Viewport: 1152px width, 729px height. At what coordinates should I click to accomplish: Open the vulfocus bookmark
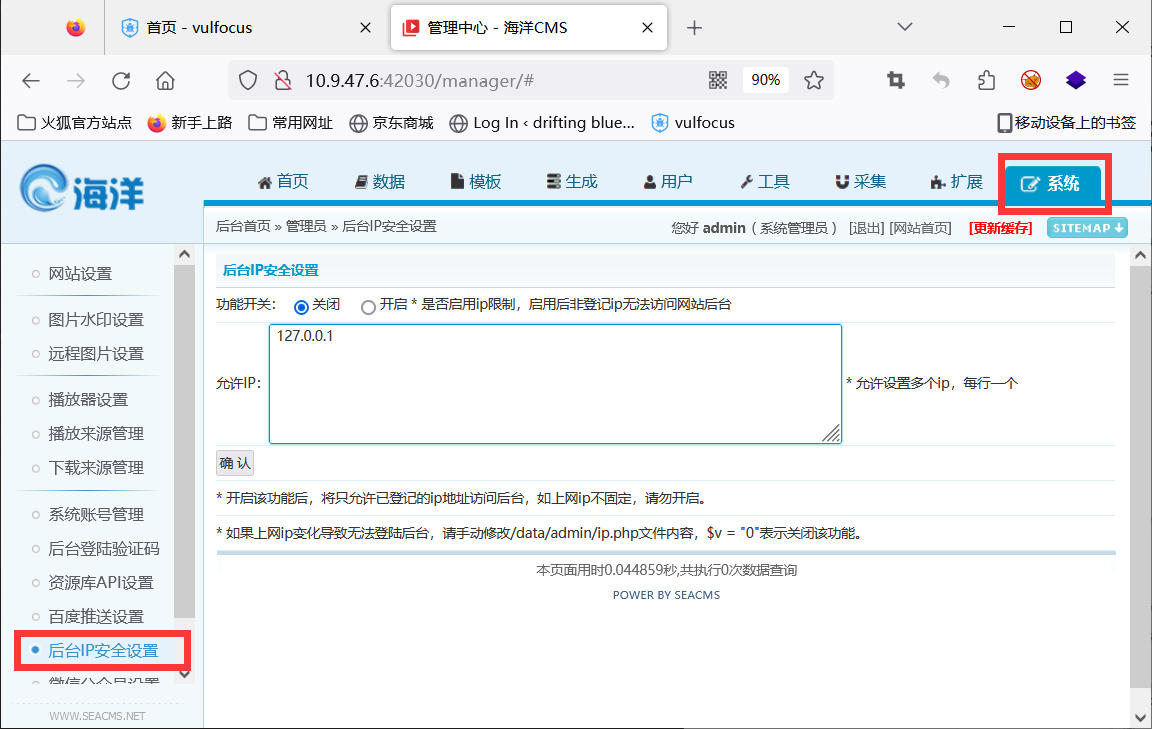point(693,123)
